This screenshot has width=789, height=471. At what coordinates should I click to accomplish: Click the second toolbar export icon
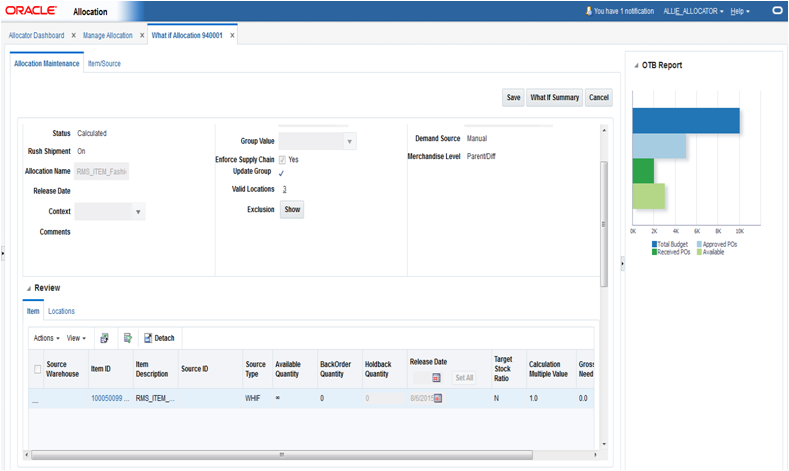pyautogui.click(x=128, y=338)
